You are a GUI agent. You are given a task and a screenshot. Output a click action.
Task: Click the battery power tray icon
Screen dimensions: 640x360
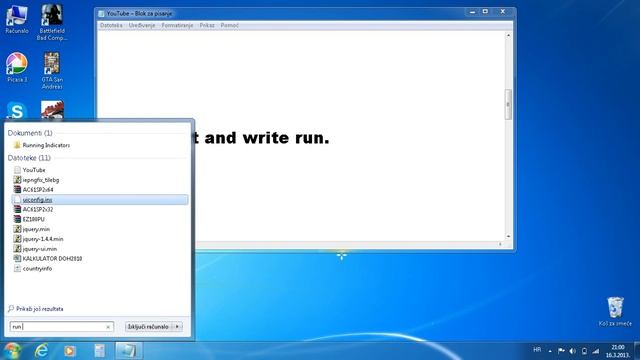point(584,351)
